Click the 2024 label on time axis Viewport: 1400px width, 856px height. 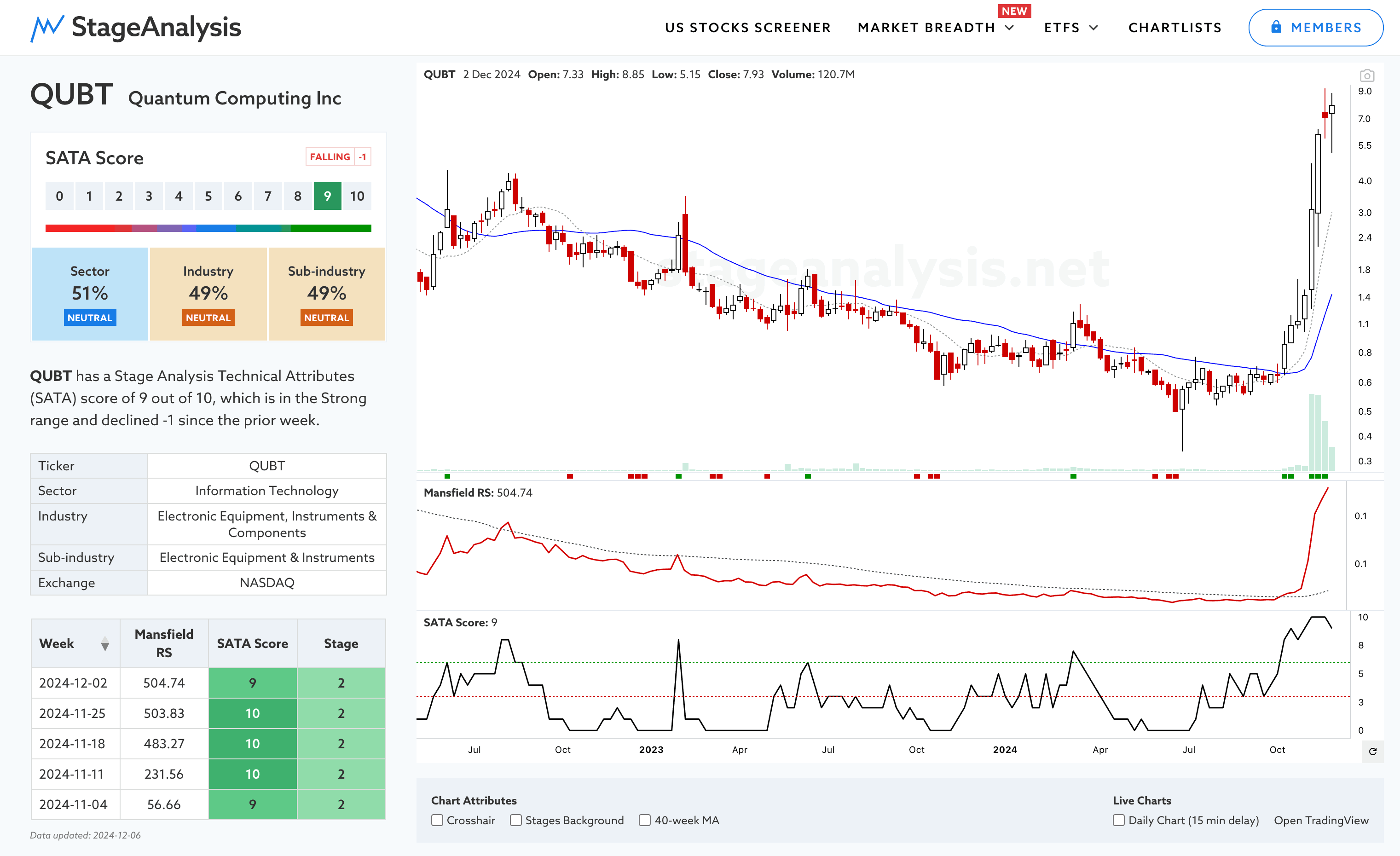1005,750
